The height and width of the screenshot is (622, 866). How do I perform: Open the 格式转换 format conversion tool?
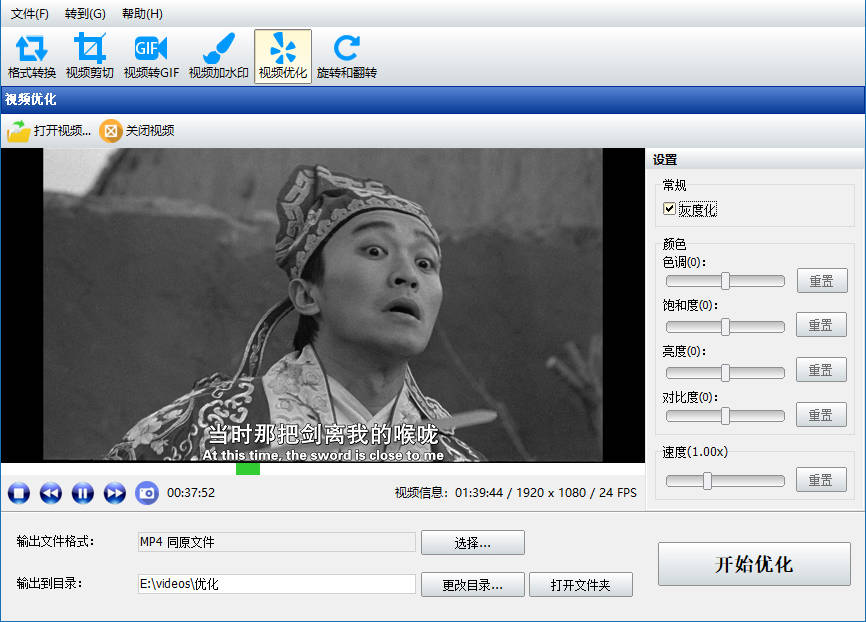point(32,56)
